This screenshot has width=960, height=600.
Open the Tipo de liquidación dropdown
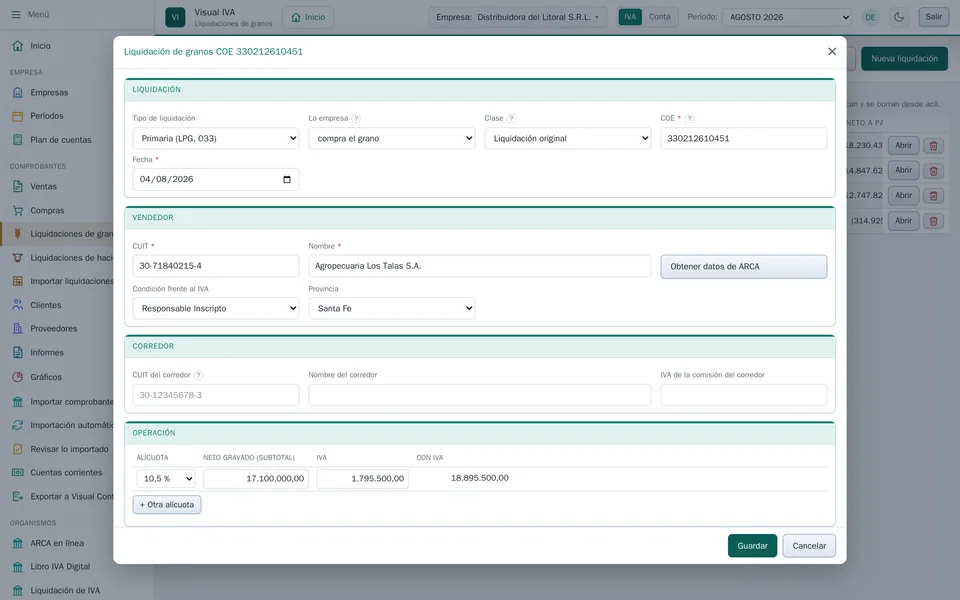tap(216, 138)
